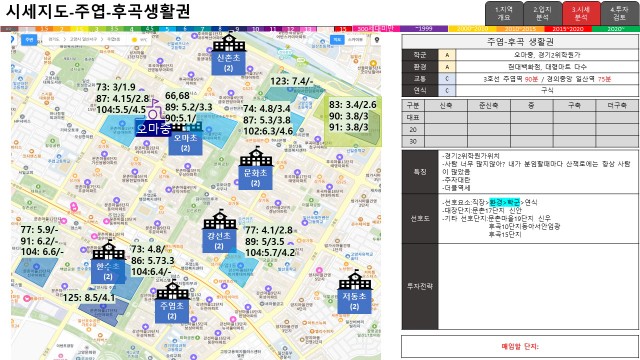The image size is (640, 360).
Task: Click 경기도 in the map breadcrumb
Action: click(53, 40)
